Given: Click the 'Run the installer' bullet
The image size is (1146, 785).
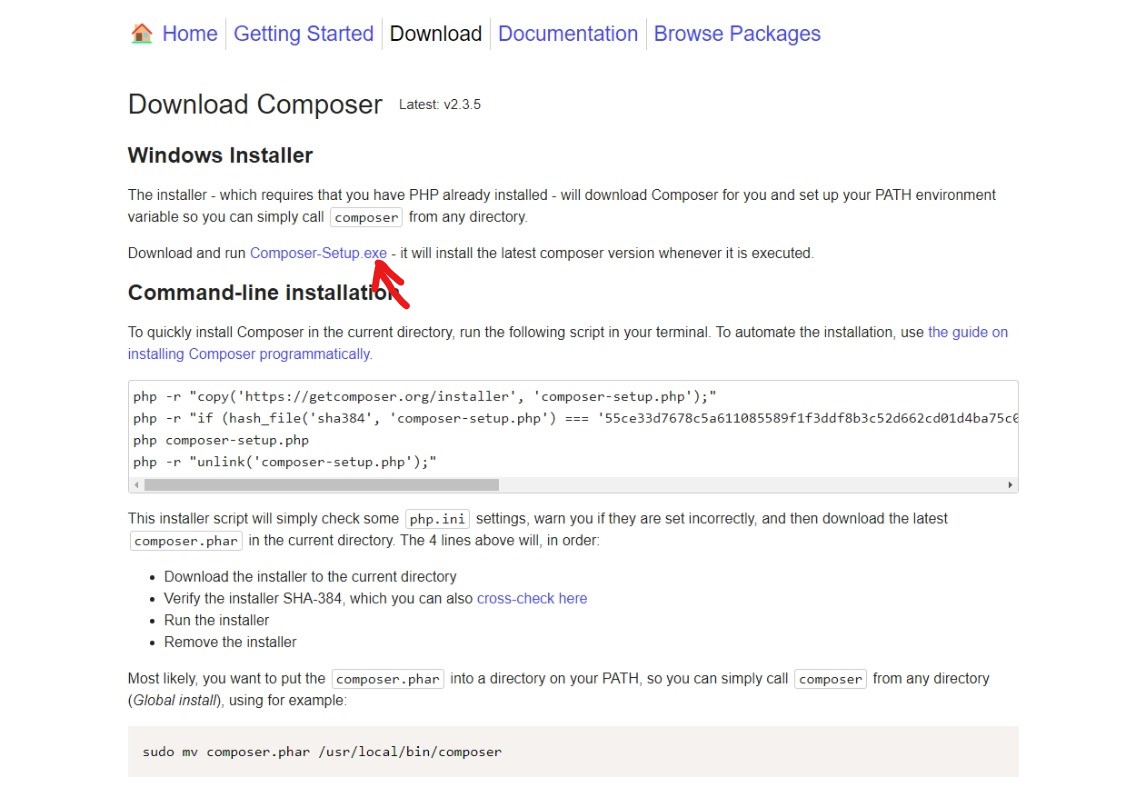Looking at the screenshot, I should tap(216, 621).
